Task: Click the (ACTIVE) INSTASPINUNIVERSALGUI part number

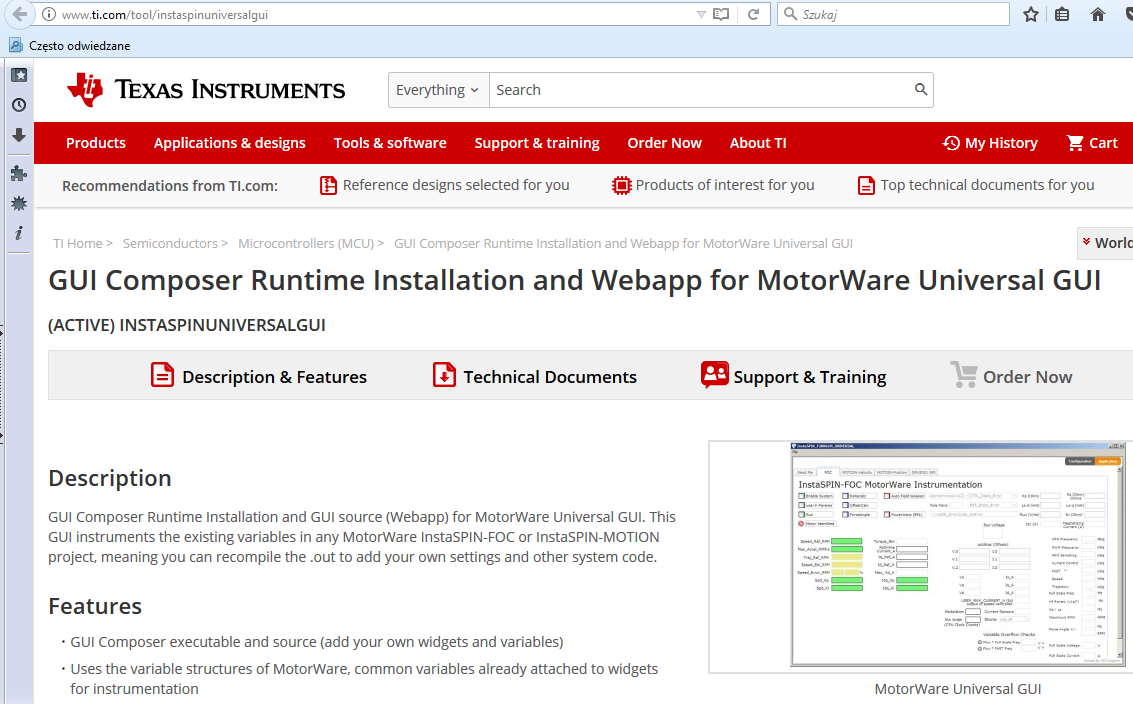Action: pos(186,325)
